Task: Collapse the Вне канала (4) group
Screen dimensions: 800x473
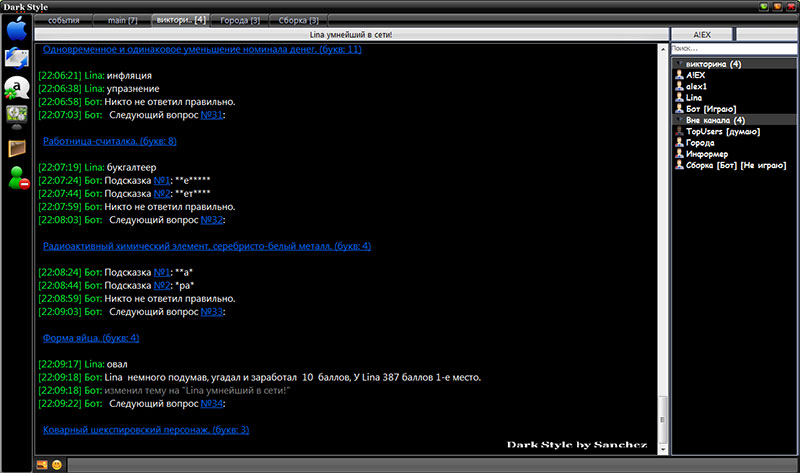Action: coord(679,120)
